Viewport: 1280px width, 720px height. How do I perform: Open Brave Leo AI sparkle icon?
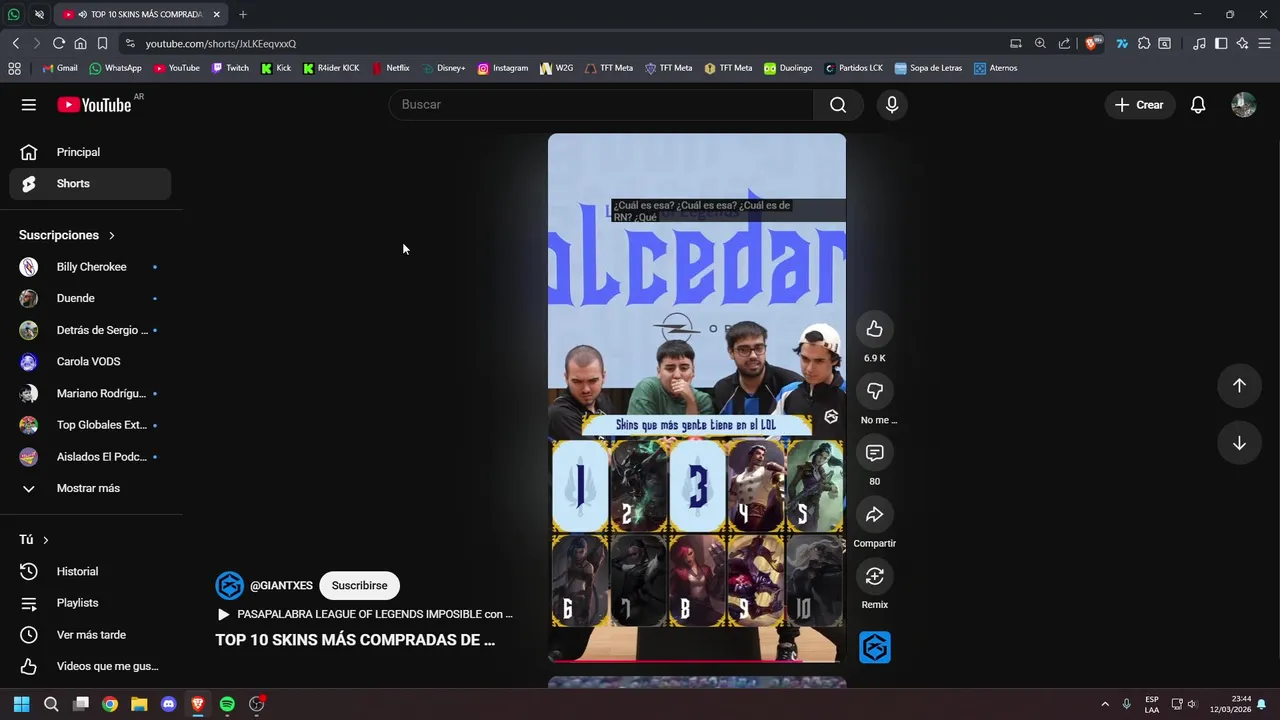1242,43
